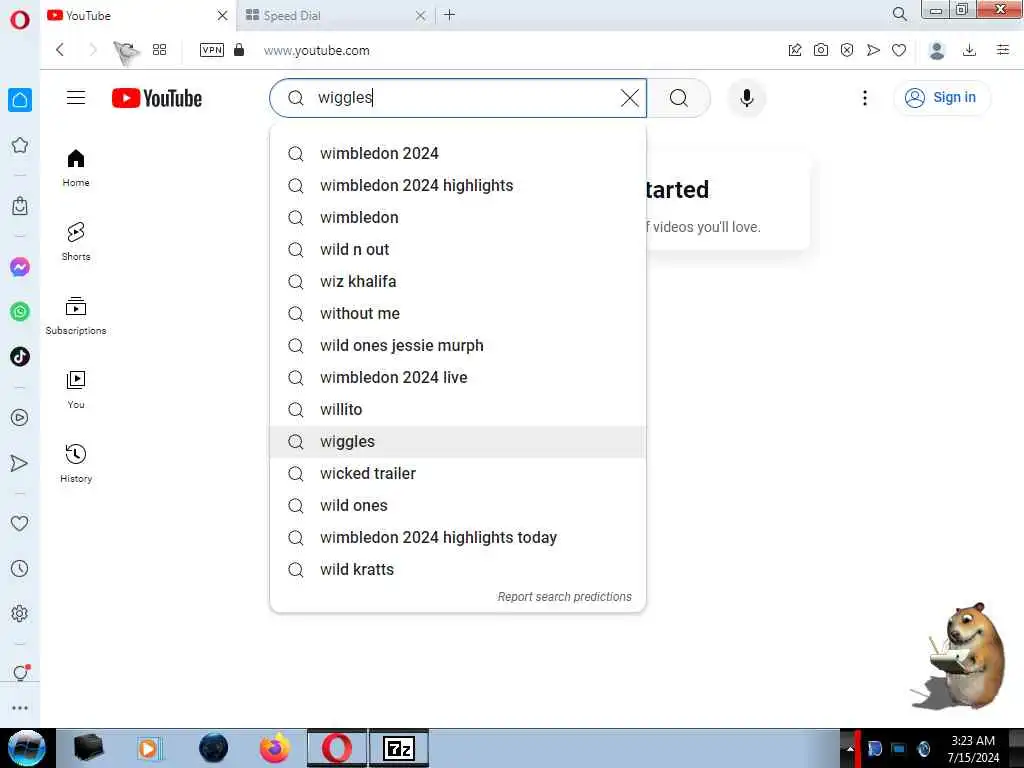Image resolution: width=1024 pixels, height=768 pixels.
Task: Click the www.youtube.com address field
Action: pos(317,50)
